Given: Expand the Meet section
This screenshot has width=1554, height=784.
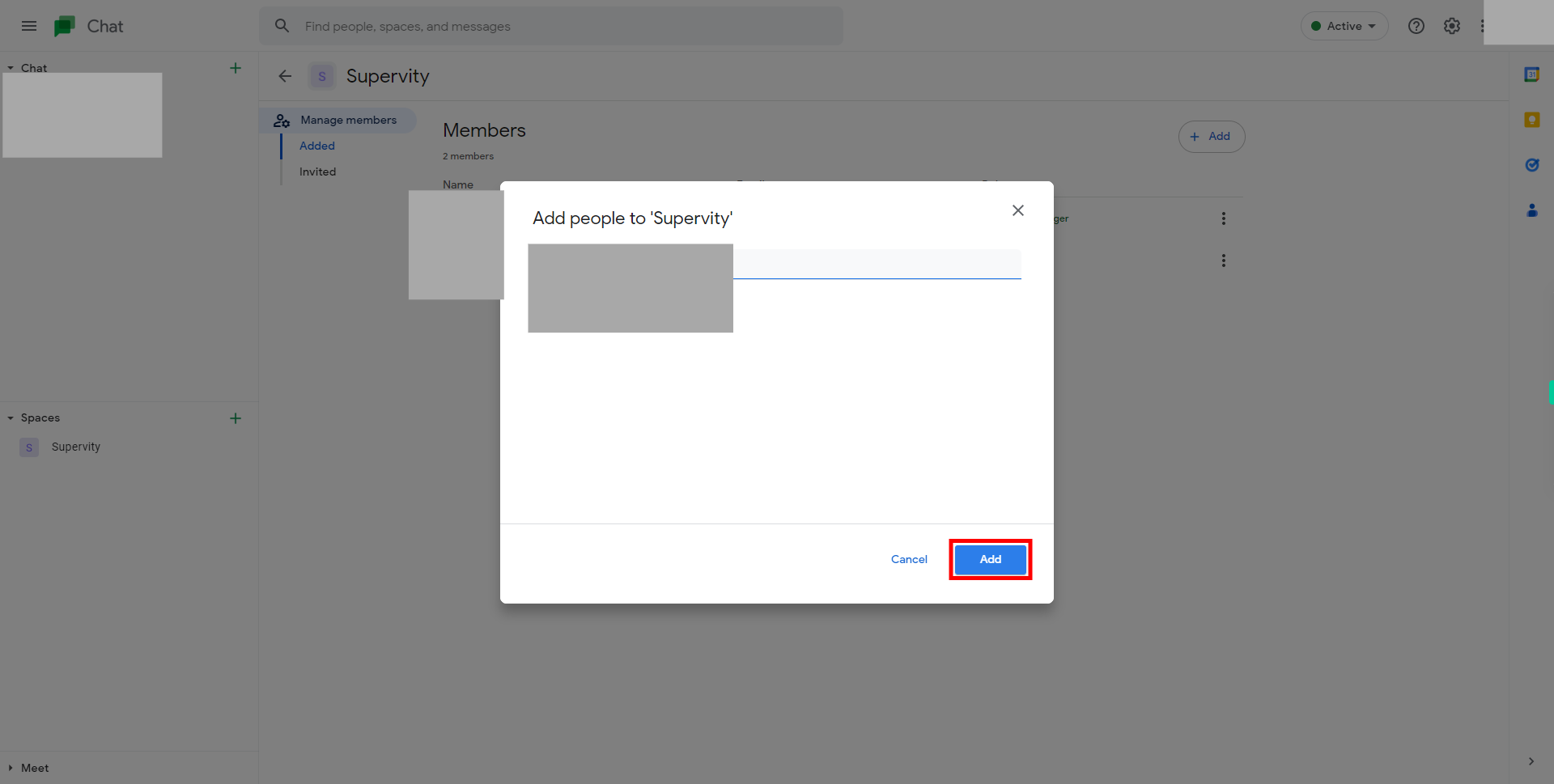Looking at the screenshot, I should [11, 768].
